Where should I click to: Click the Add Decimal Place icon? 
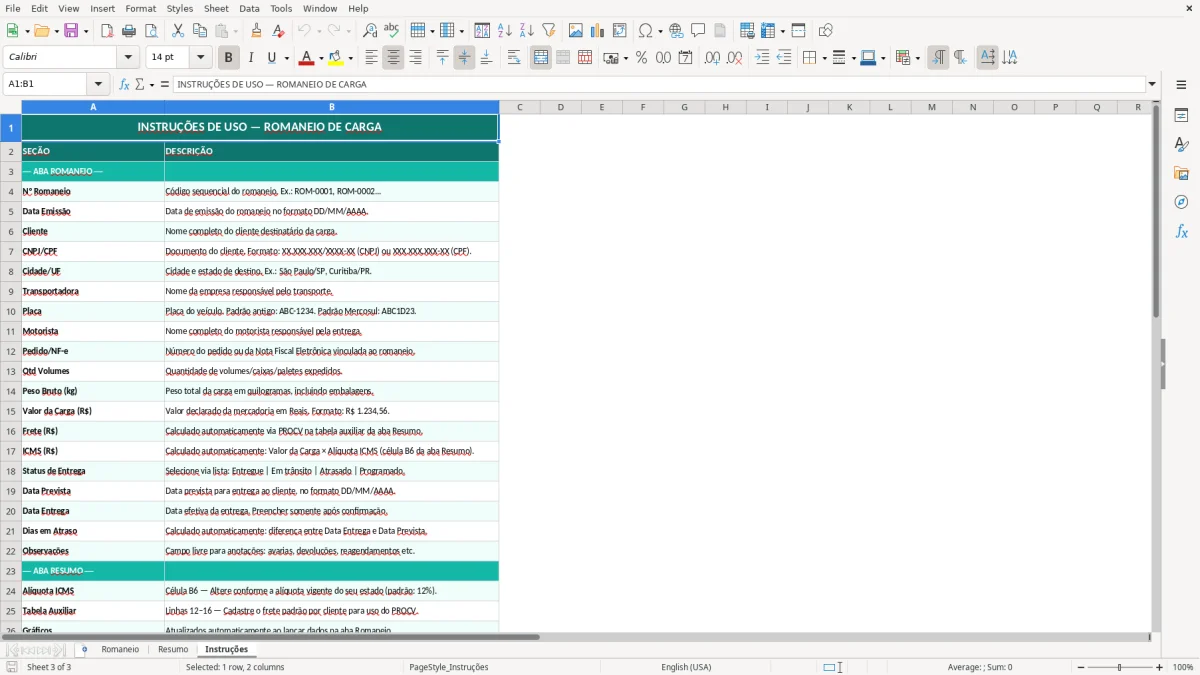[x=712, y=58]
